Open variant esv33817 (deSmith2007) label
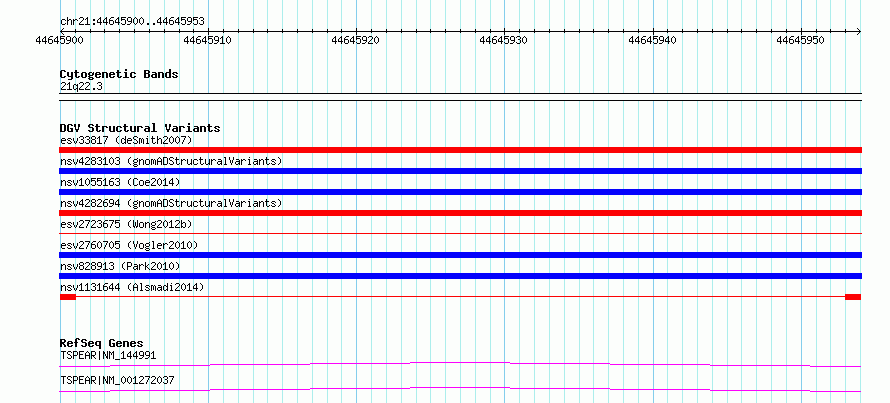890x403 pixels. coord(126,140)
